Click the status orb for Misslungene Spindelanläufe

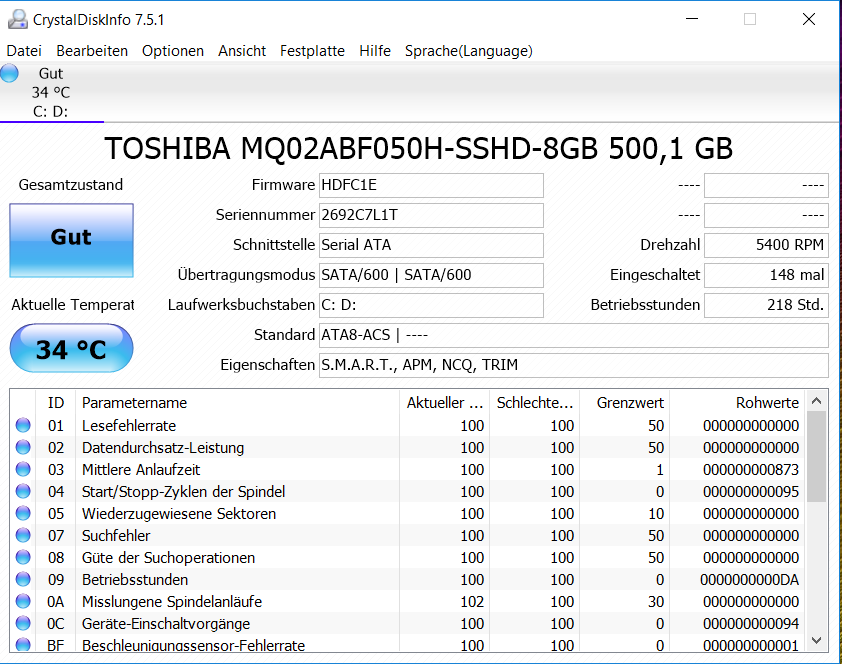coord(23,601)
